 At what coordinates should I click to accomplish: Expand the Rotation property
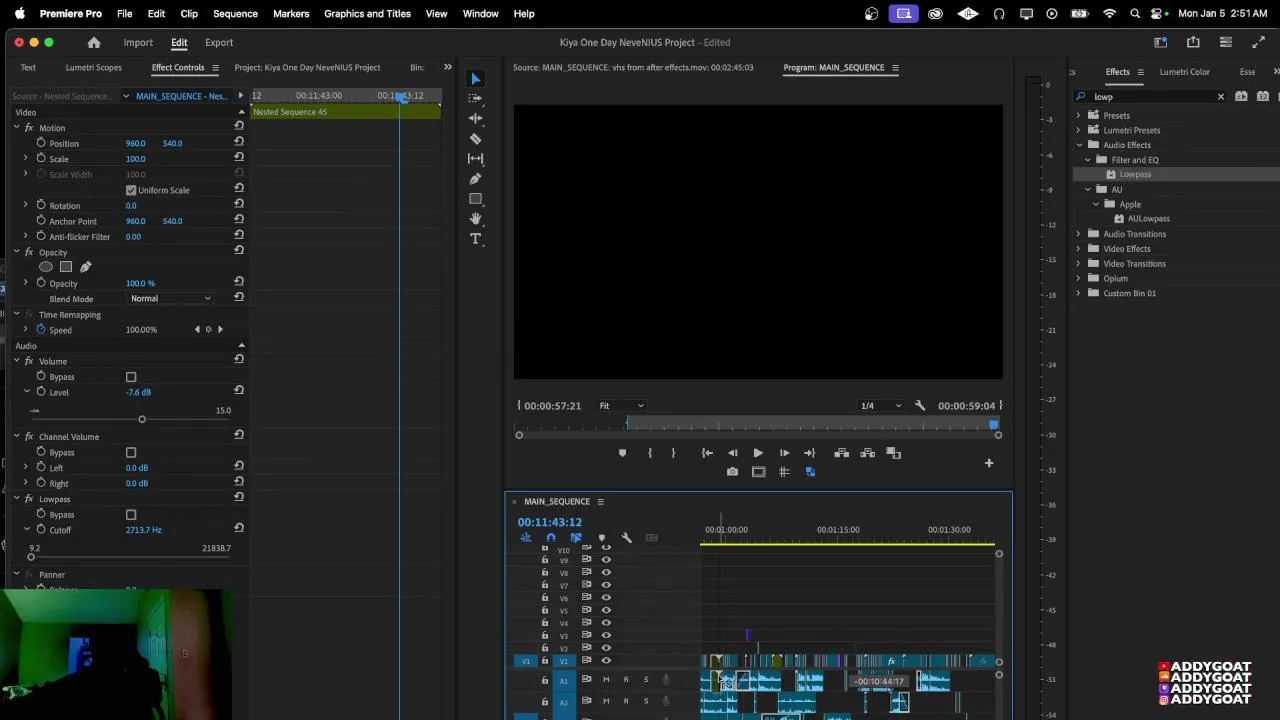(26, 205)
